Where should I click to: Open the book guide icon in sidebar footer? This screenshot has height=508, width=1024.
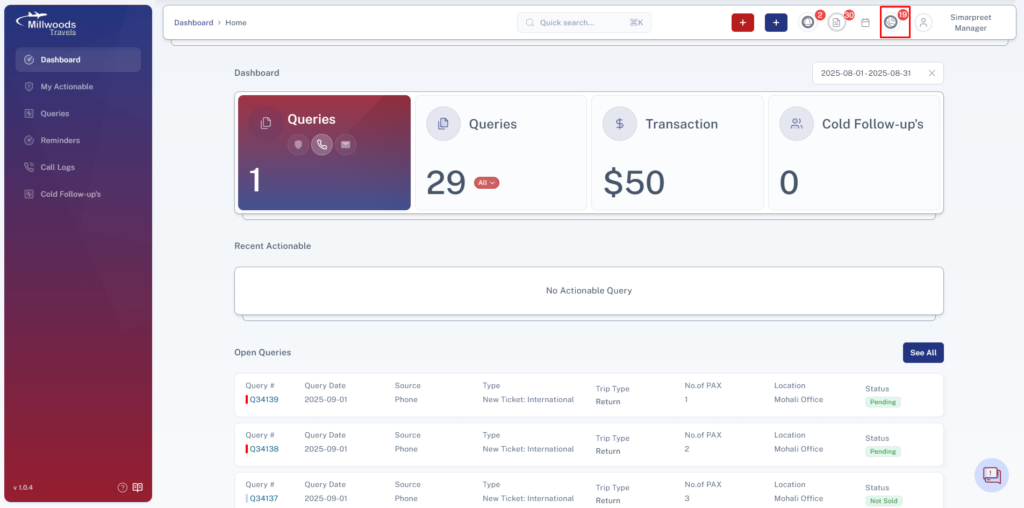138,487
